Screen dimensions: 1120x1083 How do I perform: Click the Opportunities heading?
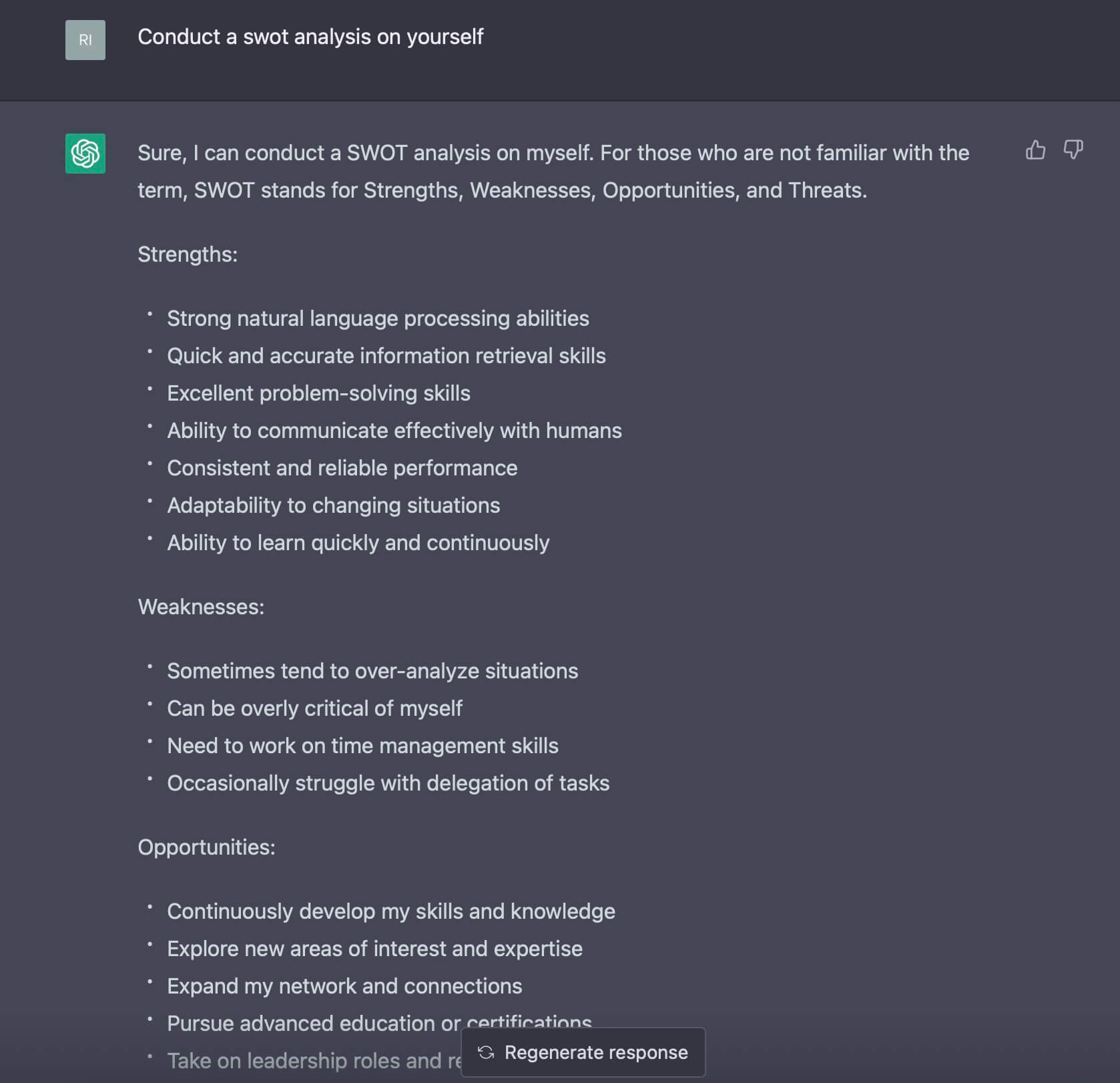pyautogui.click(x=207, y=847)
